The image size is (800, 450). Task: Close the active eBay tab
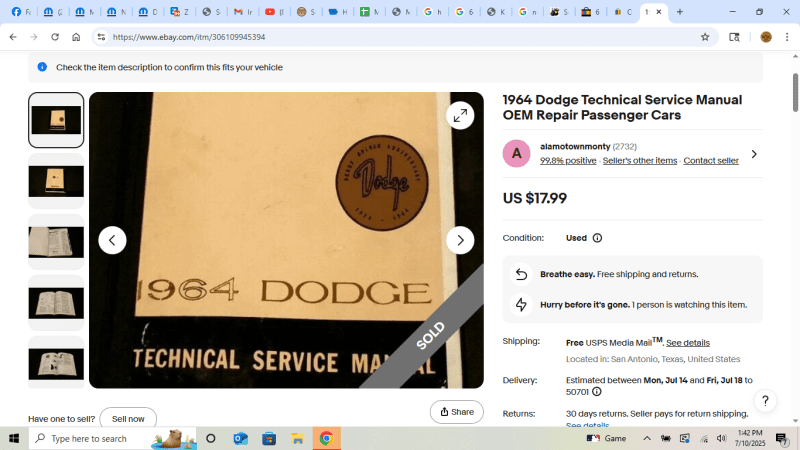(x=659, y=12)
